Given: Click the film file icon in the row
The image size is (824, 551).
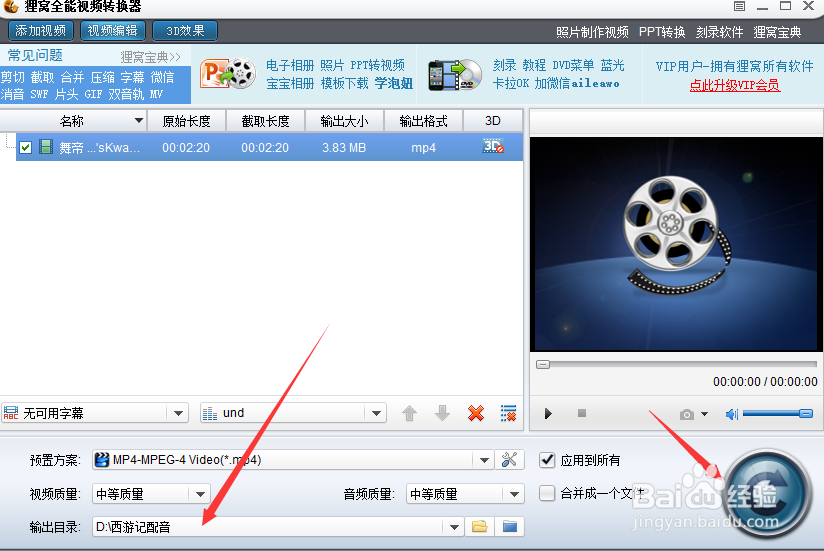Looking at the screenshot, I should point(46,147).
